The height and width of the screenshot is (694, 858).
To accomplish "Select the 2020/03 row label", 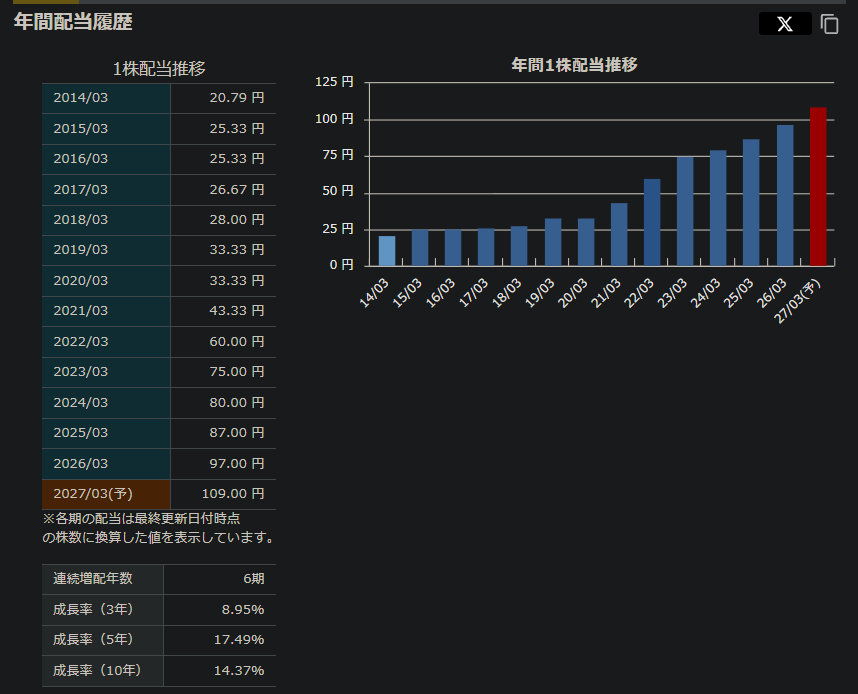I will click(x=80, y=281).
